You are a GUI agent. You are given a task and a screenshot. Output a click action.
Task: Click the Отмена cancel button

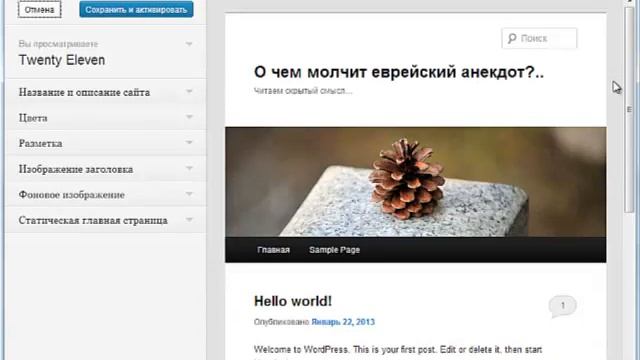39,9
